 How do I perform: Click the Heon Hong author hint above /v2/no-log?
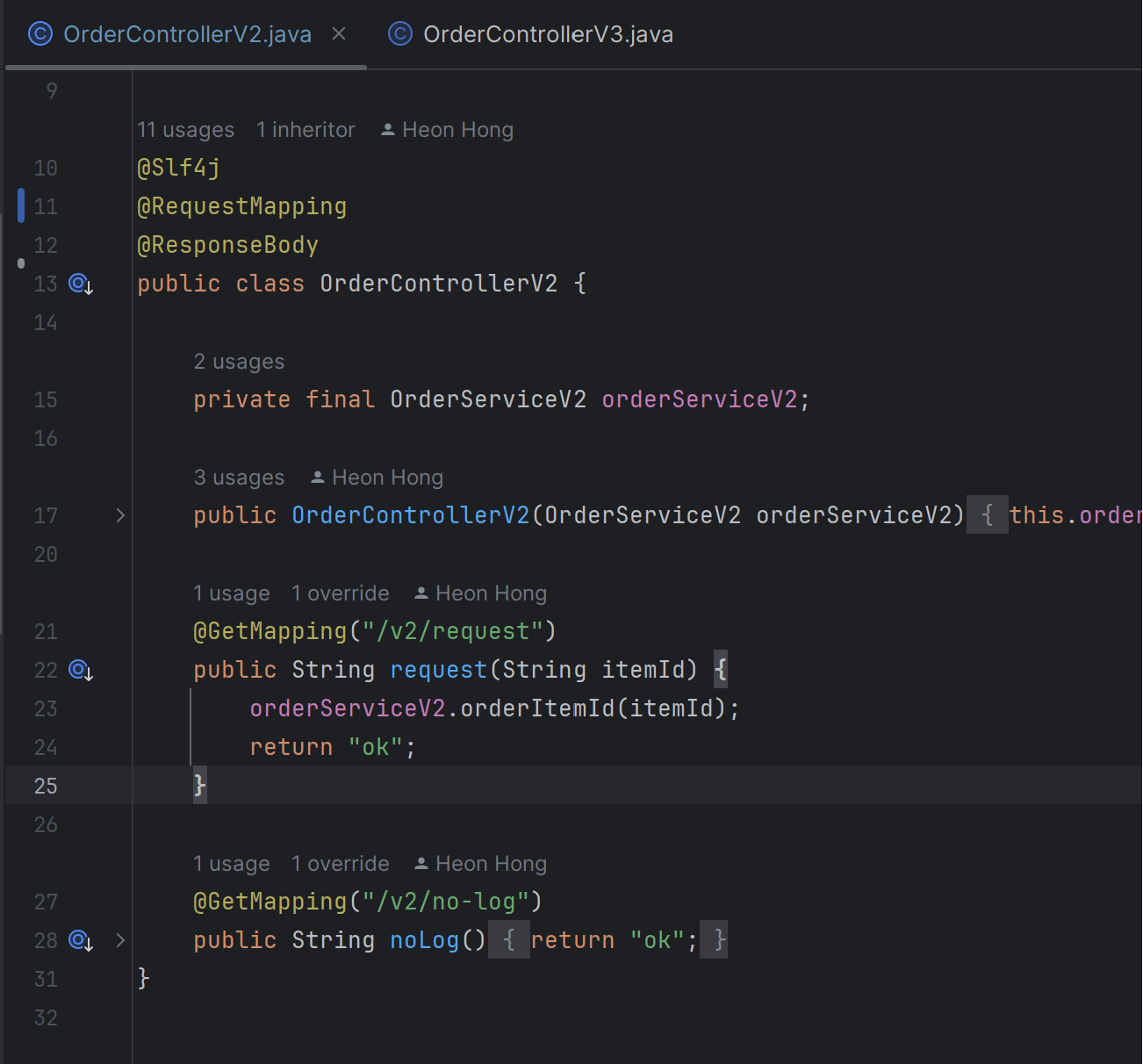point(481,864)
